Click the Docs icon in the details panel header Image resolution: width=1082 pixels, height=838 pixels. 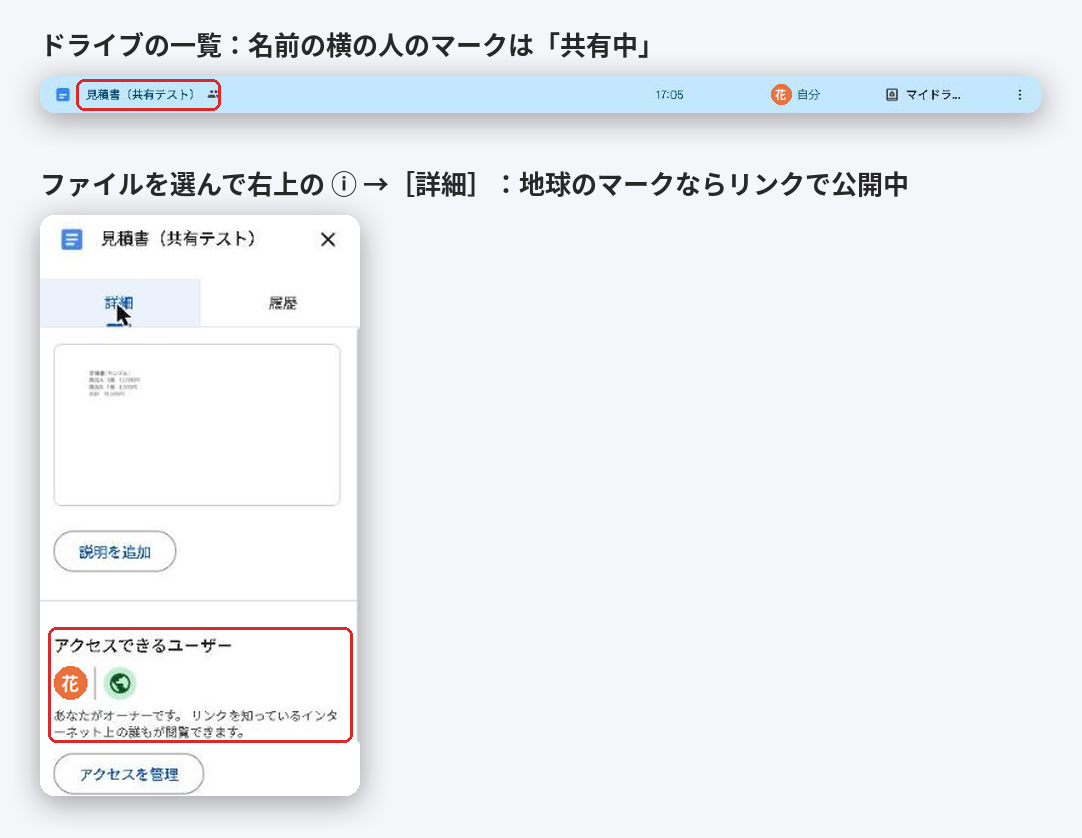coord(72,240)
